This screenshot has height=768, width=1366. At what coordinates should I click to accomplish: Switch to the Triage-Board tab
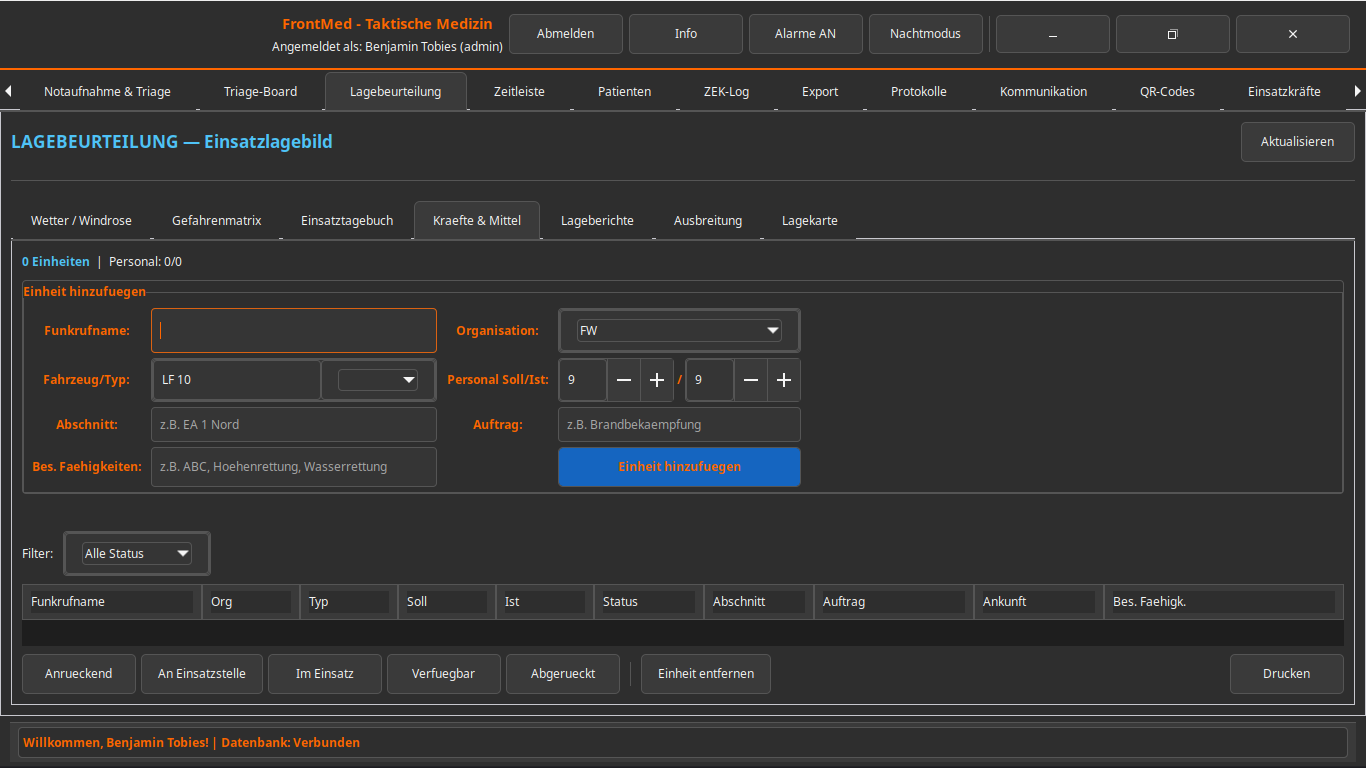click(260, 91)
